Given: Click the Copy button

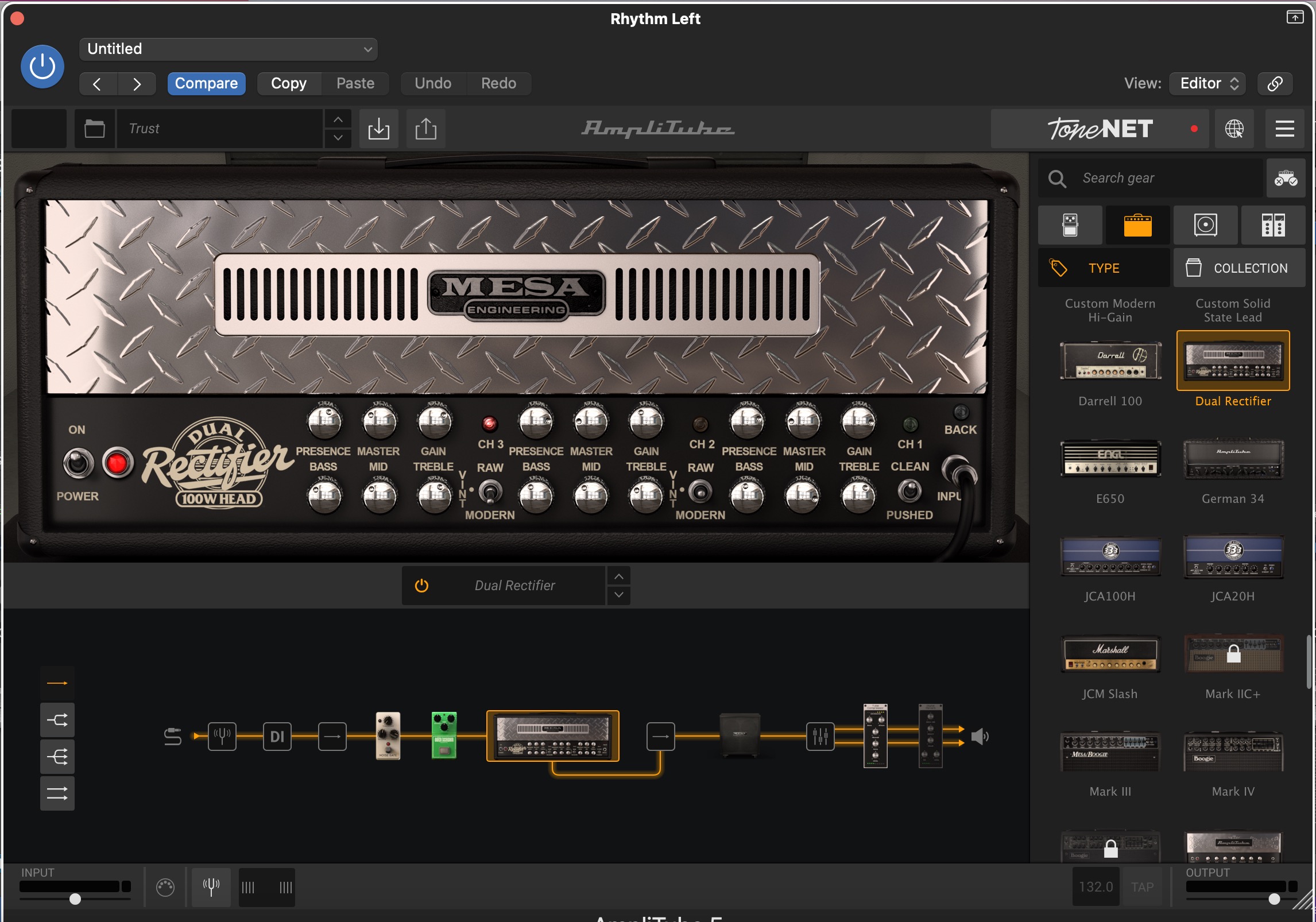Looking at the screenshot, I should 289,84.
